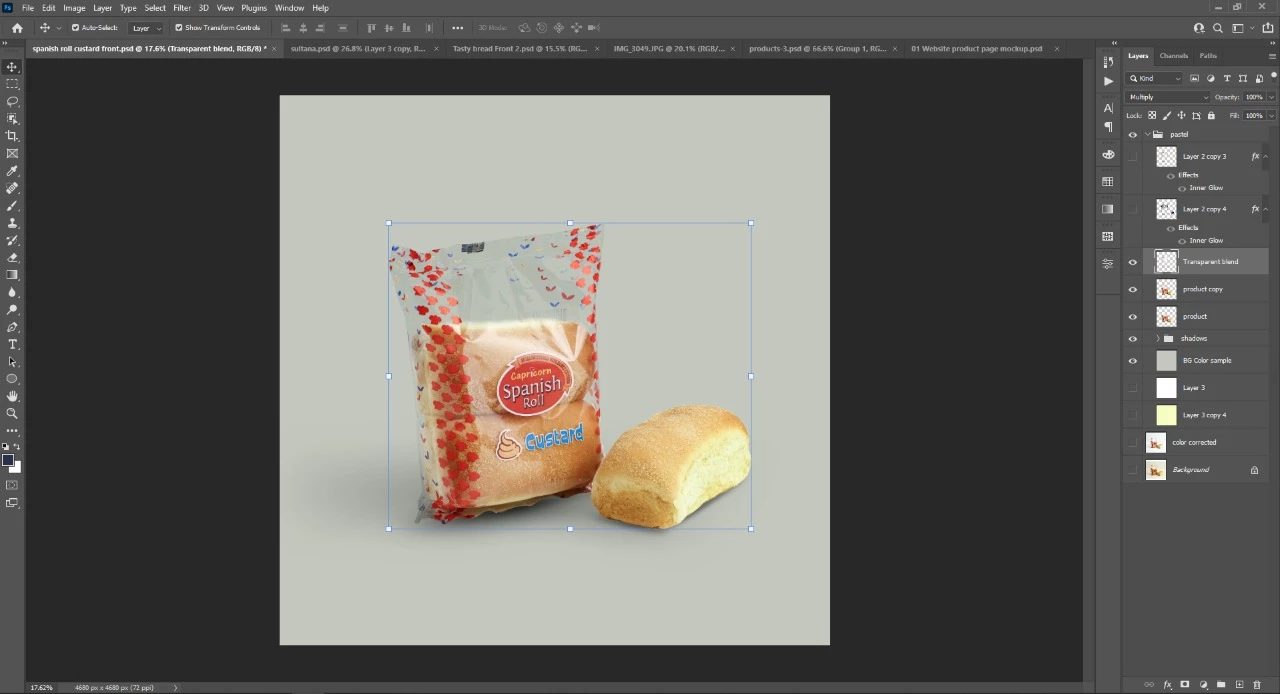This screenshot has height=694, width=1280.
Task: Open the layer filter Kind dropdown
Action: (x=1155, y=79)
